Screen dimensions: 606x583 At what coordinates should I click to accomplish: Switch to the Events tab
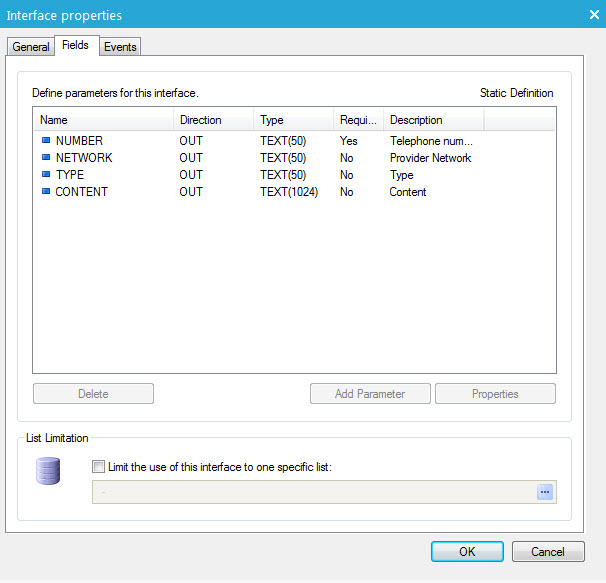120,47
